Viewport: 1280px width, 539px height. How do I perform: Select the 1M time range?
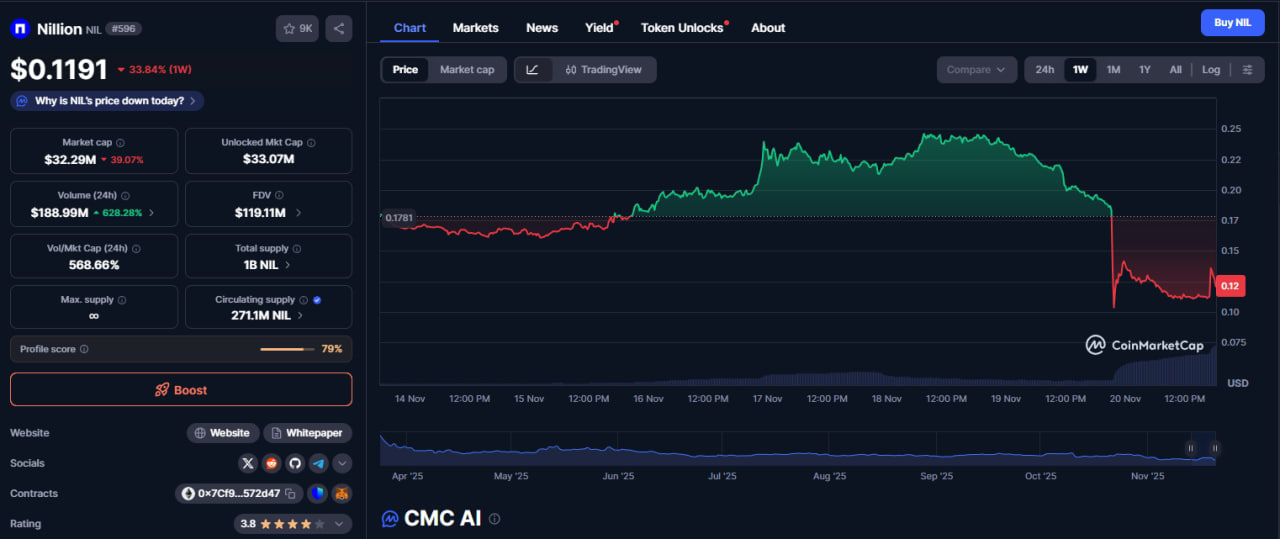pos(1113,70)
